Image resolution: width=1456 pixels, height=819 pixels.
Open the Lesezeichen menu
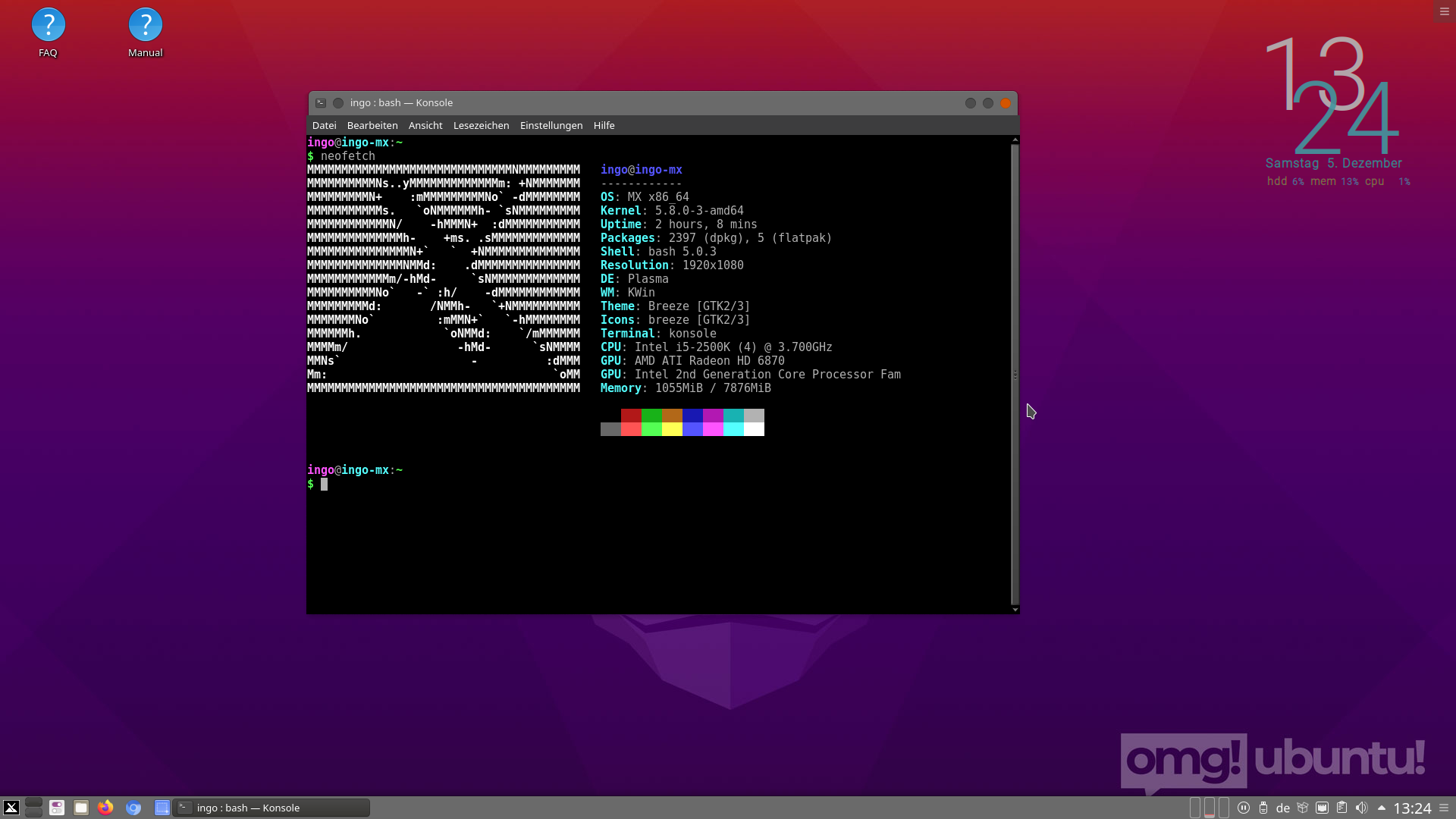tap(482, 126)
